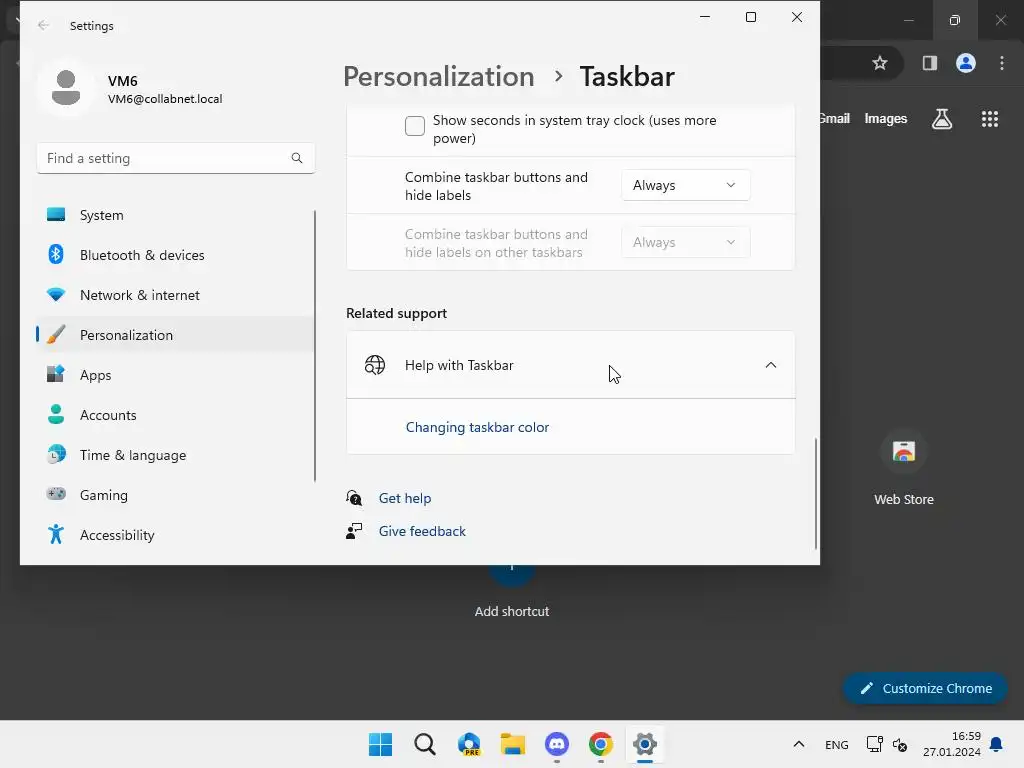Open Accessibility settings category
This screenshot has width=1024, height=768.
pos(175,535)
